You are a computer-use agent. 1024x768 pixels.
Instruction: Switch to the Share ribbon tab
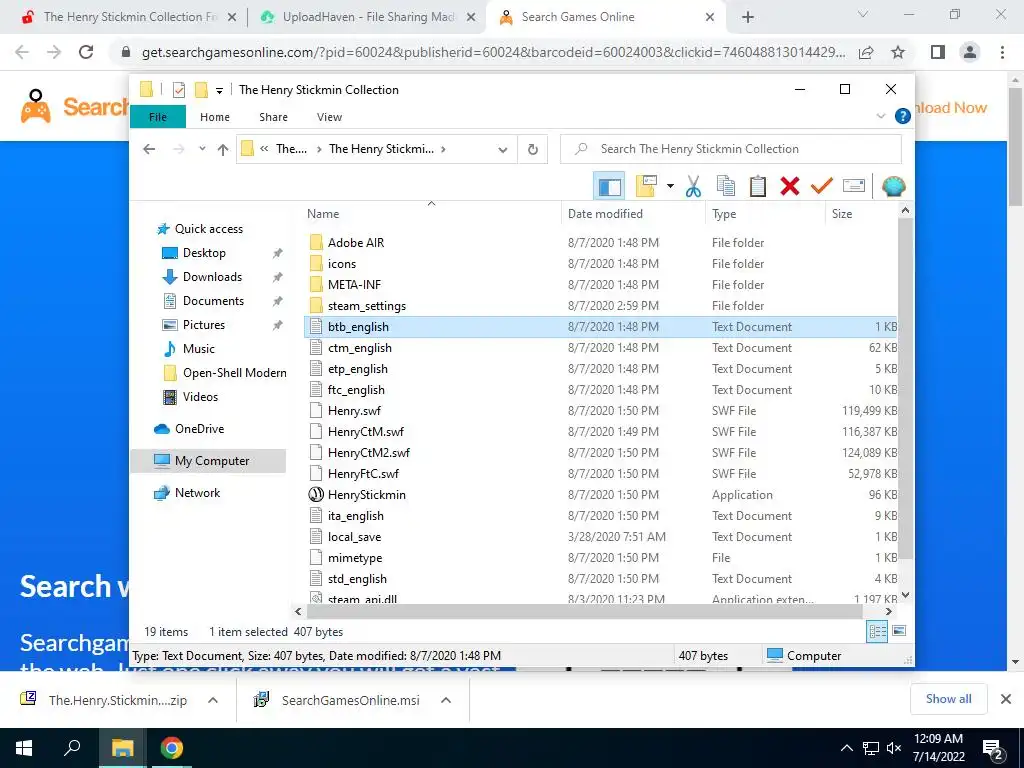273,117
